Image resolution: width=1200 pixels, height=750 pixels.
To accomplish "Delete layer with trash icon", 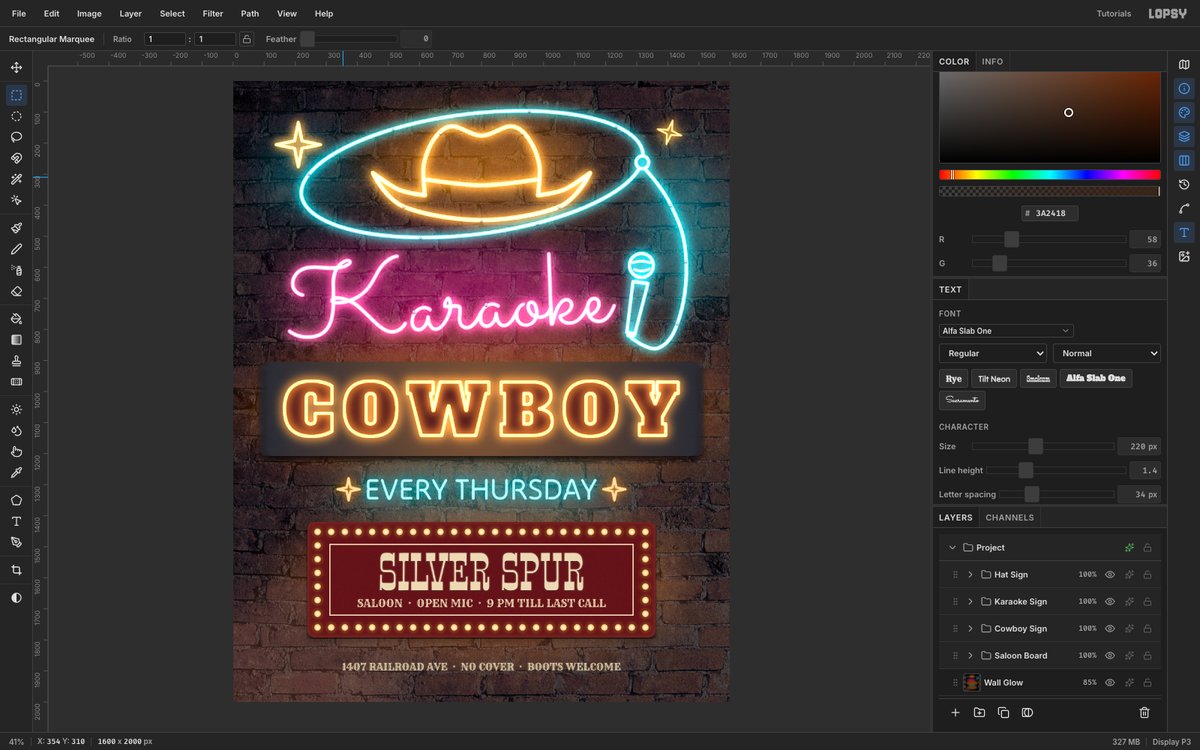I will (x=1144, y=712).
